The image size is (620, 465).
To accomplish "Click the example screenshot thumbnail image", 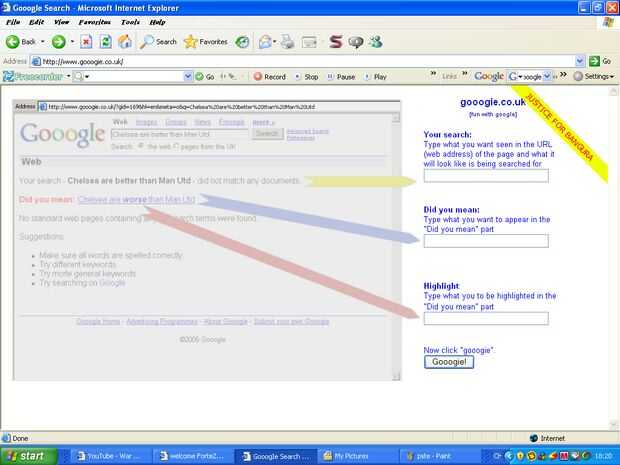I will coord(207,240).
